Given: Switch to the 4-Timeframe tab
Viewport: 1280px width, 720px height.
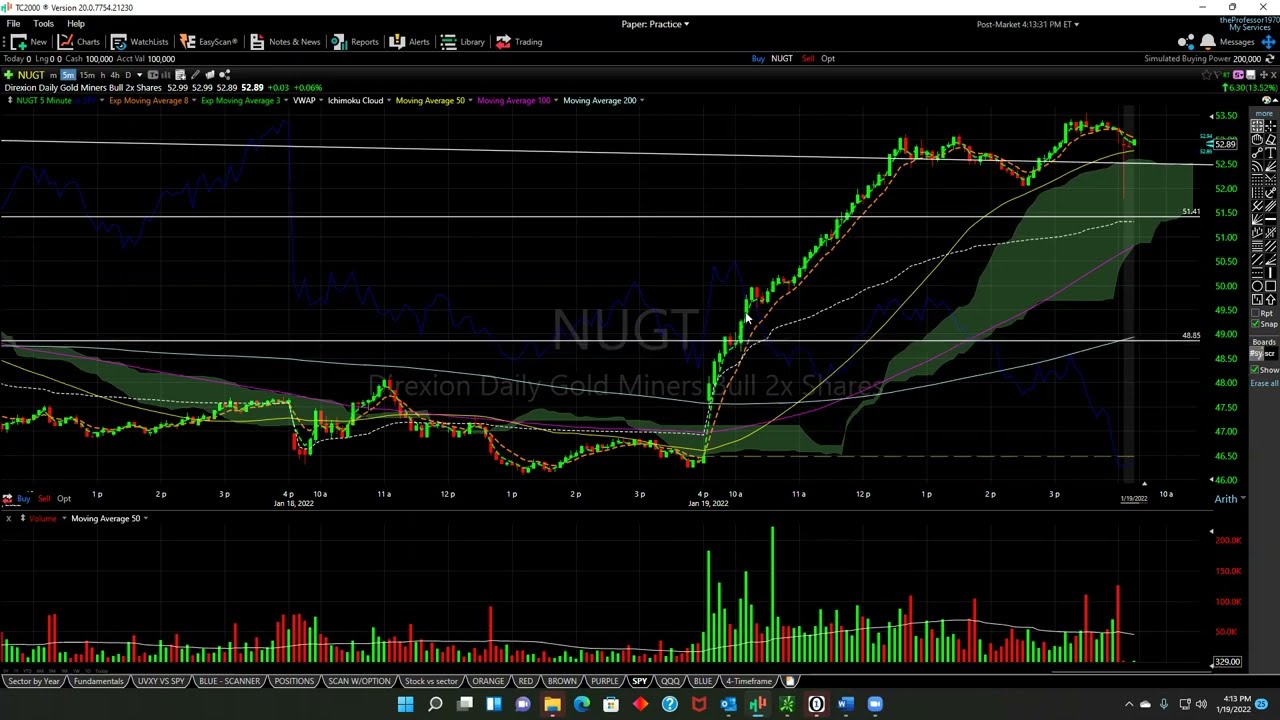Looking at the screenshot, I should [749, 681].
